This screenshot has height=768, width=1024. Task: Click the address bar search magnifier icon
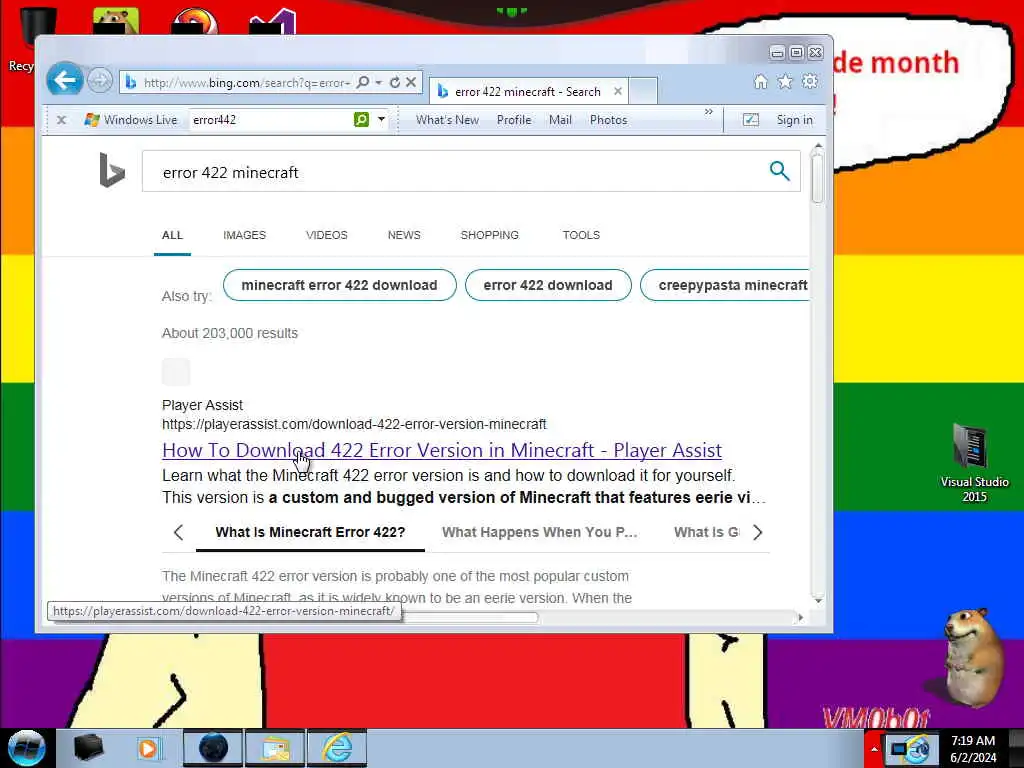(363, 82)
